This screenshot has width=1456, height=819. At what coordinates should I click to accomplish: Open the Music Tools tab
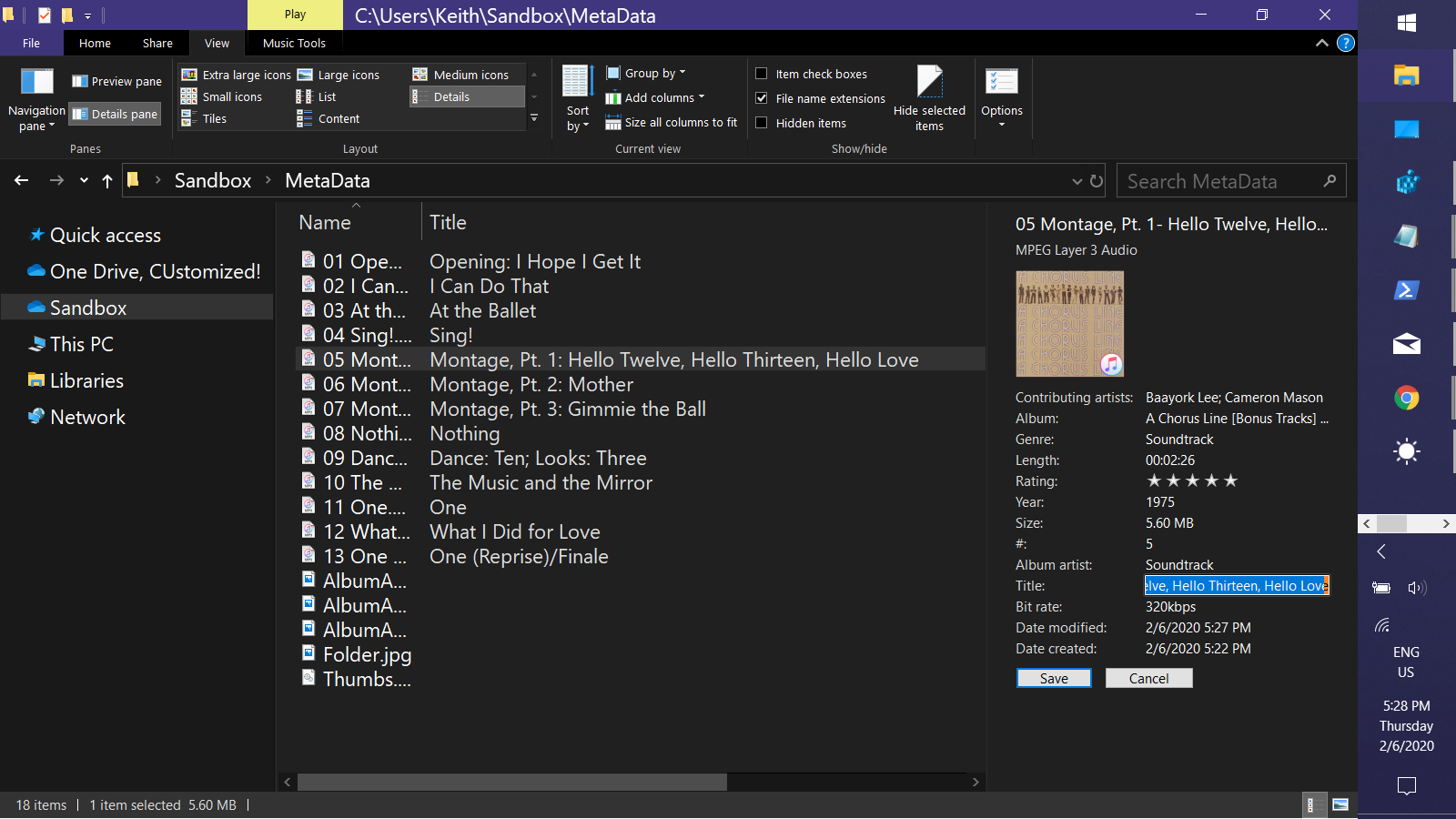coord(294,43)
